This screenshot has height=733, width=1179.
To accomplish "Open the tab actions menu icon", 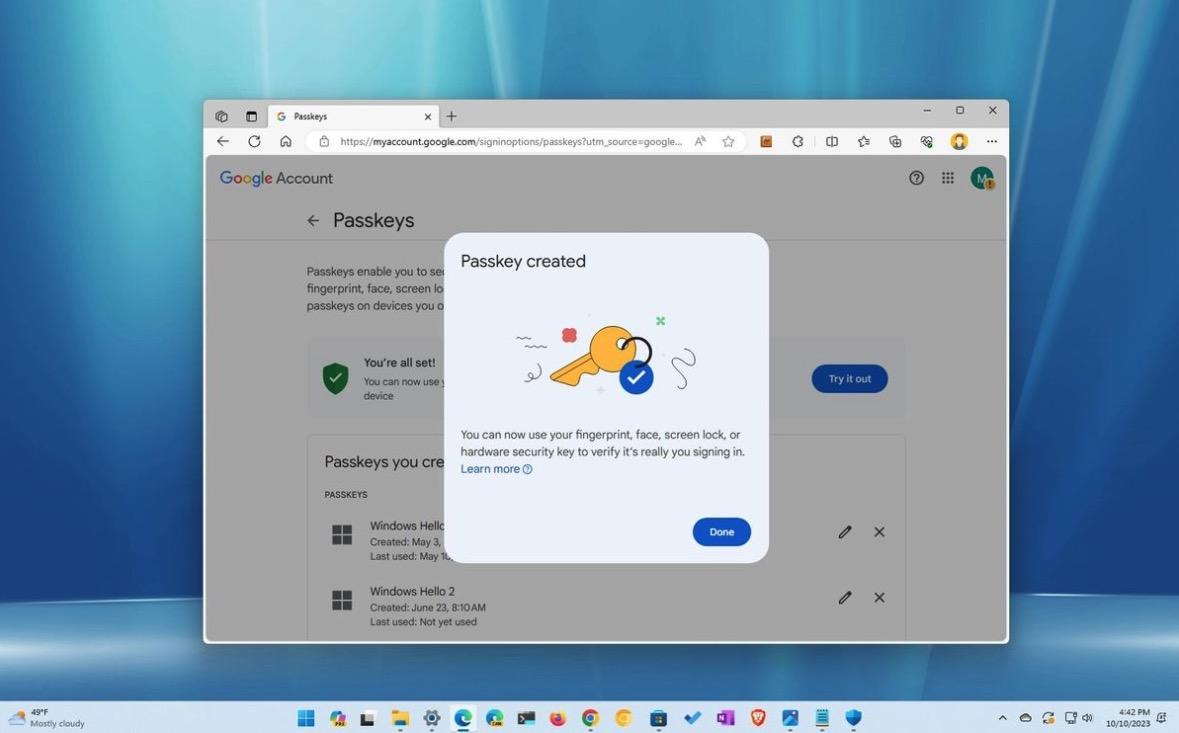I will [x=251, y=117].
